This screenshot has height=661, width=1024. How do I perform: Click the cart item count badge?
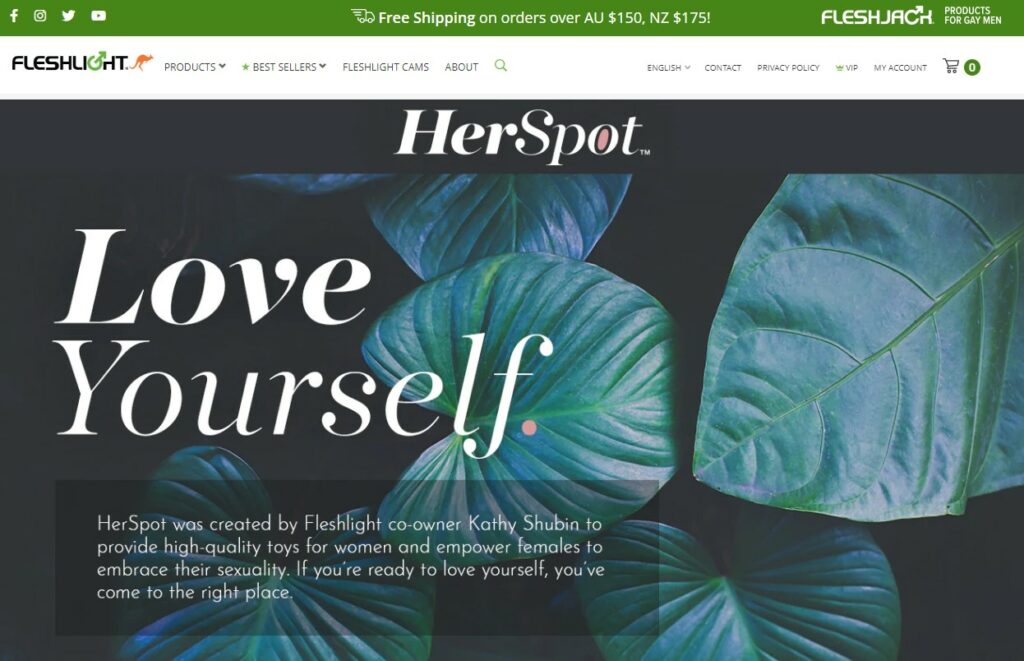pyautogui.click(x=972, y=67)
